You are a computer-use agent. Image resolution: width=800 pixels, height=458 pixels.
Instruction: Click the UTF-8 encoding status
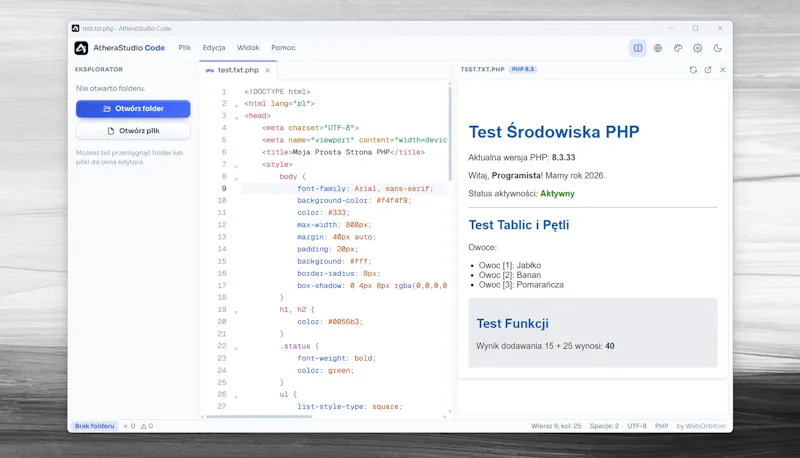(x=637, y=426)
